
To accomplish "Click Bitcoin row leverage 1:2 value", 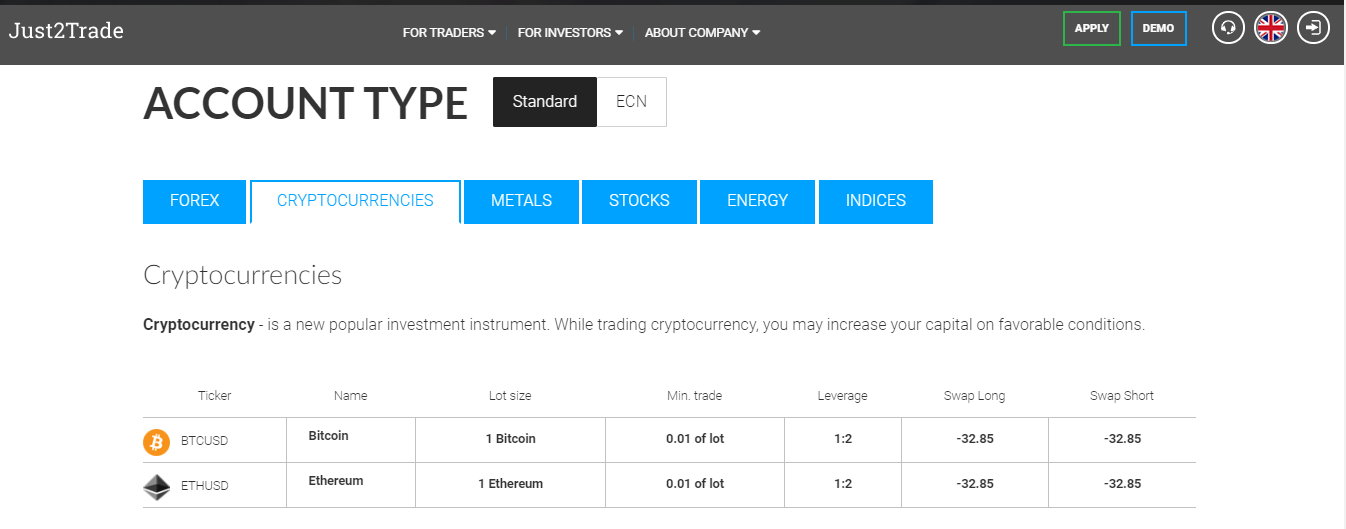I will (843, 439).
